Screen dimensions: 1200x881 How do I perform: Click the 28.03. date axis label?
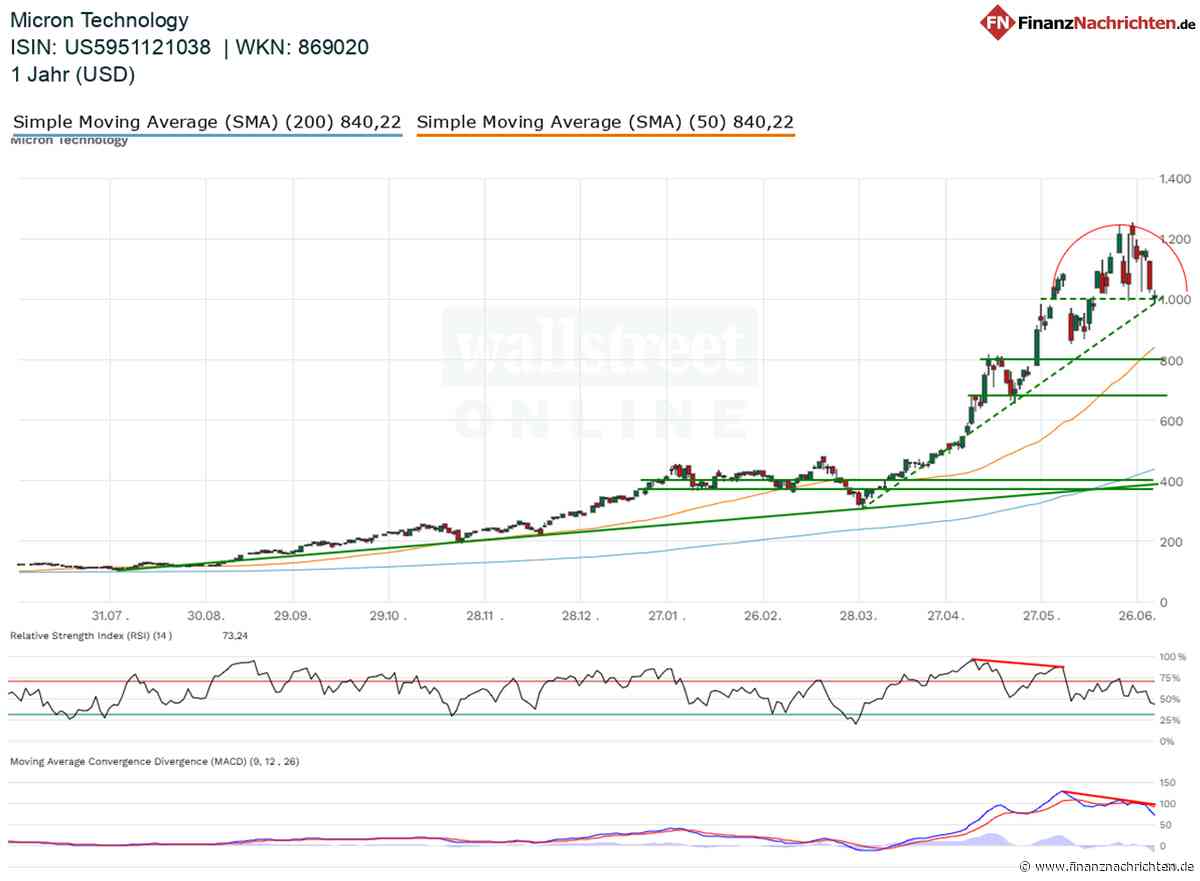point(858,617)
